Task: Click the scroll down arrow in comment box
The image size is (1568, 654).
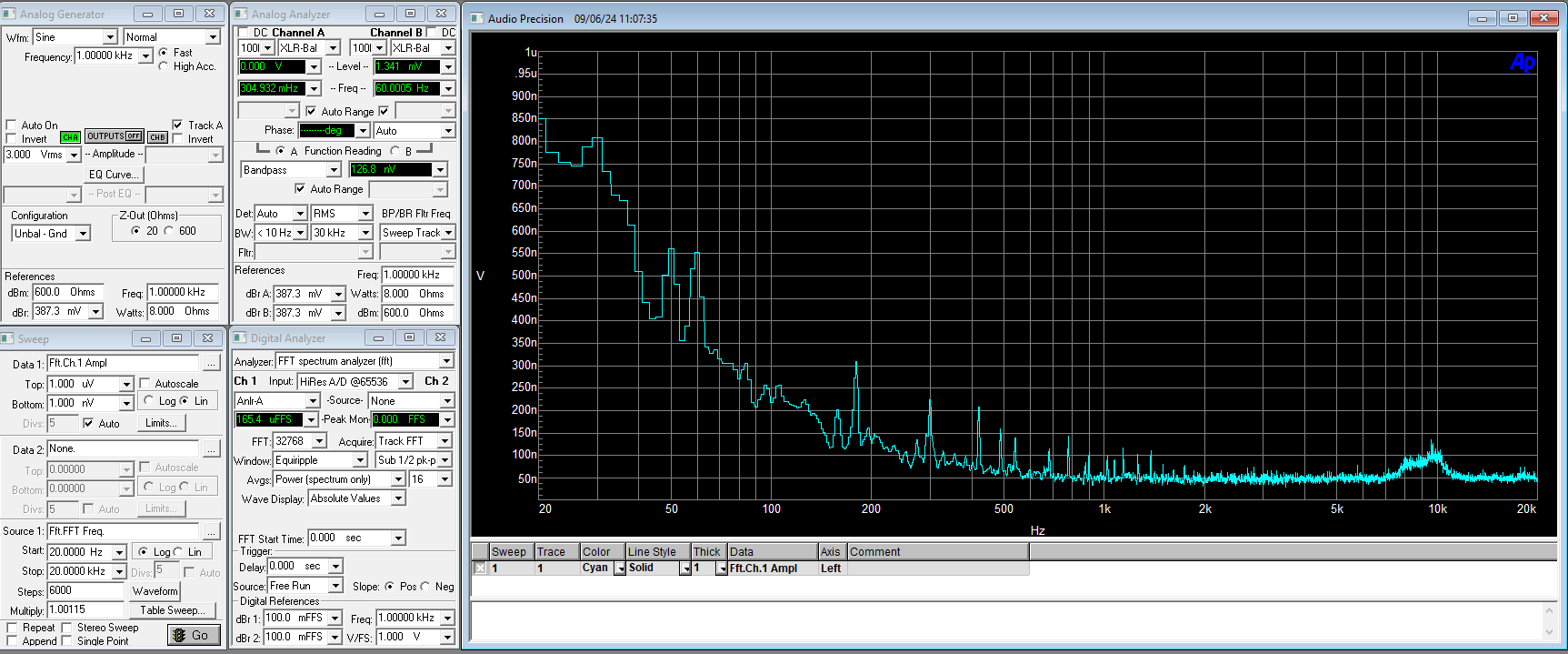Action: [1549, 633]
